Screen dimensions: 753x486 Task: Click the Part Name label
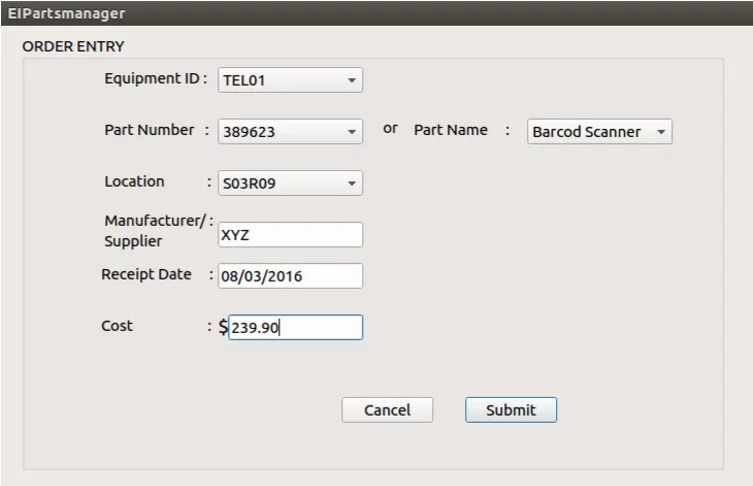pyautogui.click(x=450, y=130)
